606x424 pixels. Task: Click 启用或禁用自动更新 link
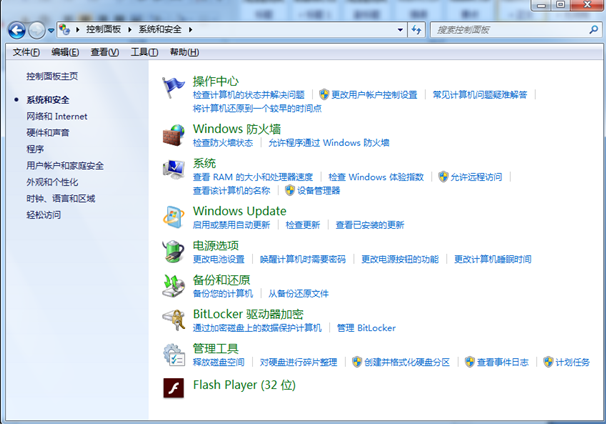click(x=232, y=225)
